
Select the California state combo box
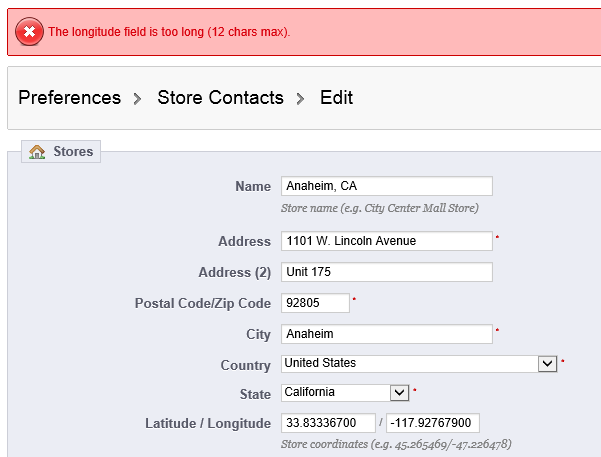[345, 393]
